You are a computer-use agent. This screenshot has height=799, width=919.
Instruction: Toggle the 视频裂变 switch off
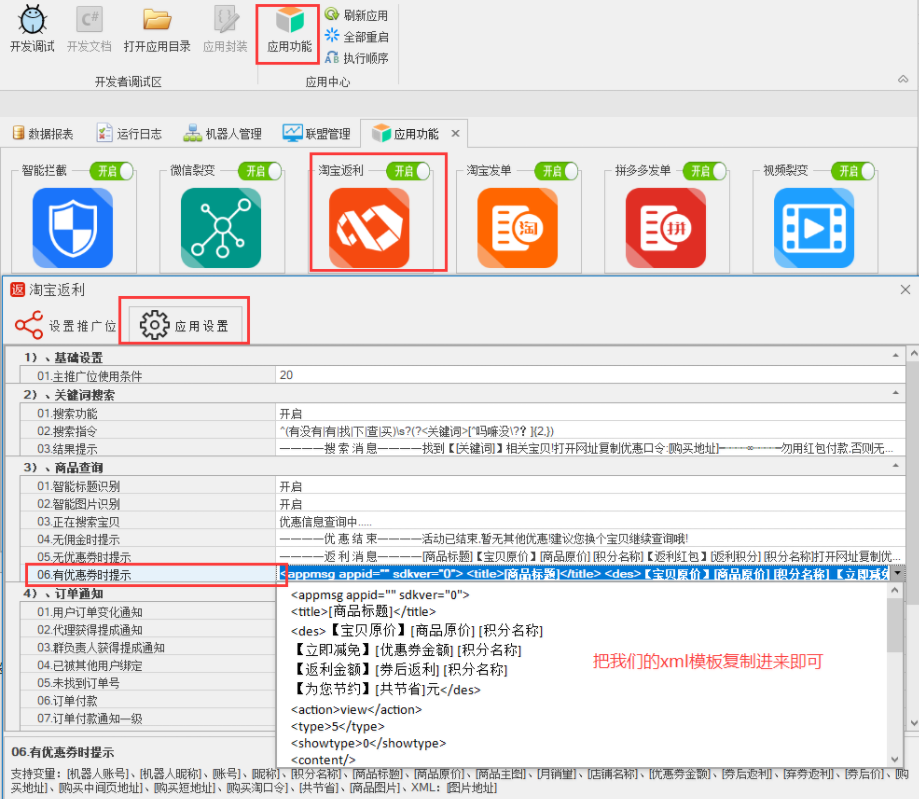(853, 171)
